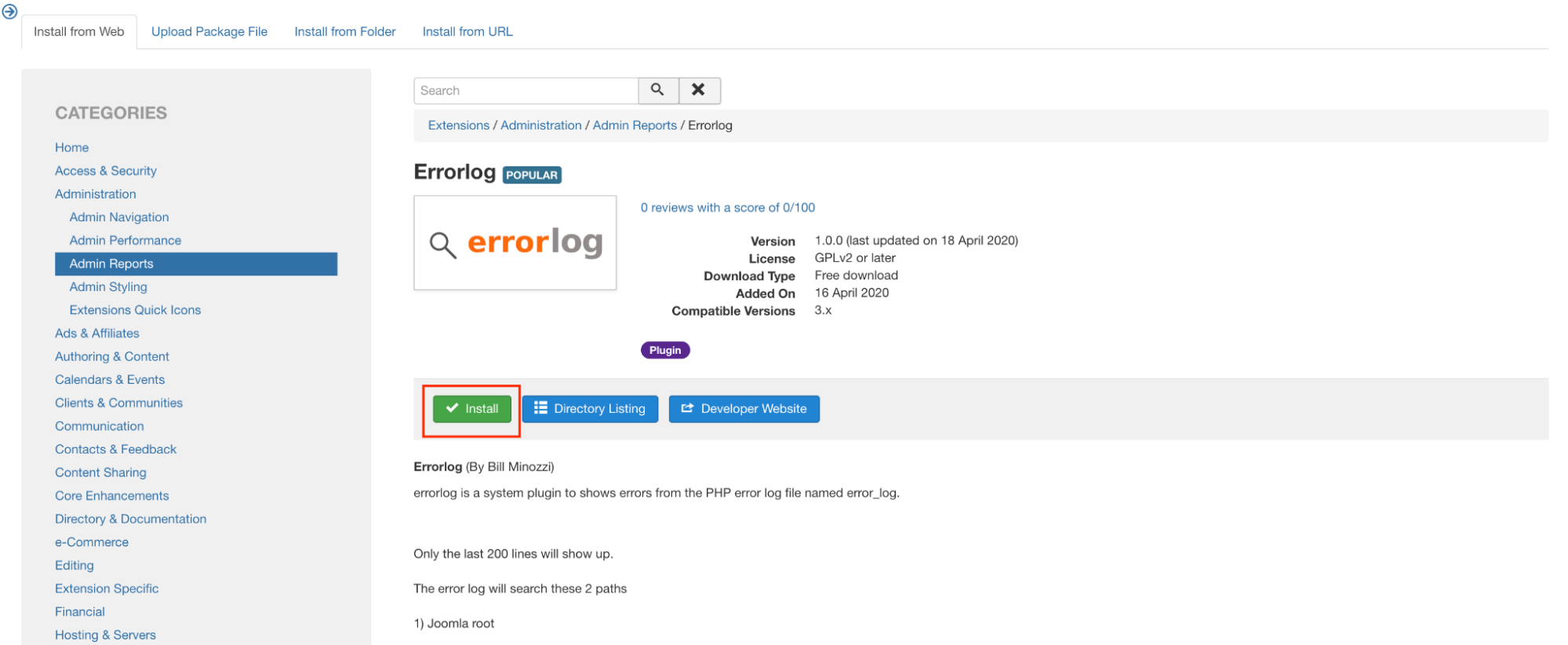Image resolution: width=1568 pixels, height=645 pixels.
Task: Click the Errorlog heading title
Action: point(455,172)
